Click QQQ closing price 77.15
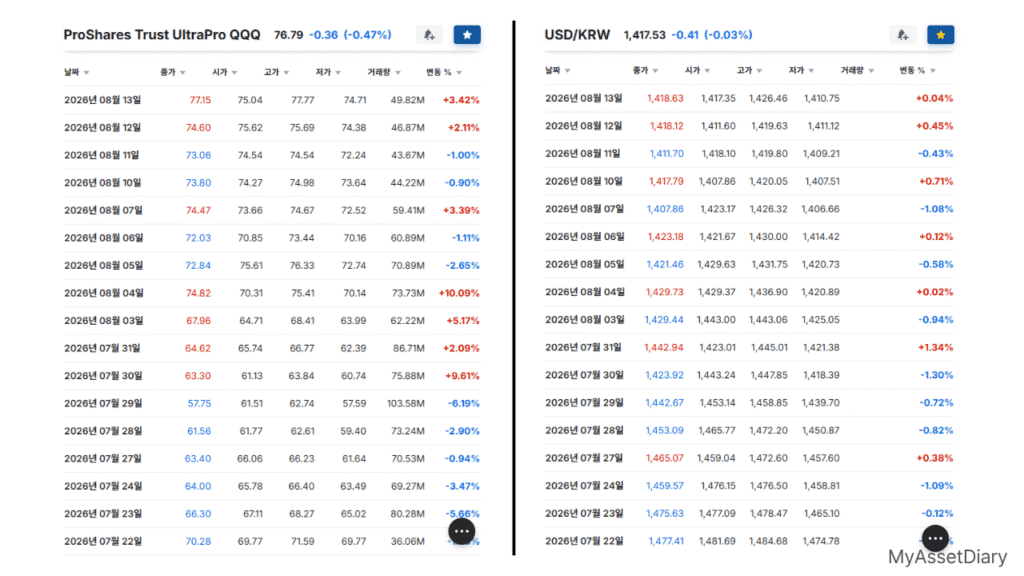Viewport: 1024px width, 576px height. 200,100
